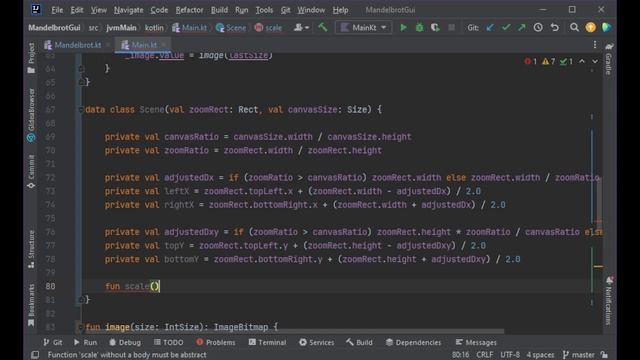This screenshot has height=360, width=640.
Task: Change line separator CRLF
Action: (484, 355)
